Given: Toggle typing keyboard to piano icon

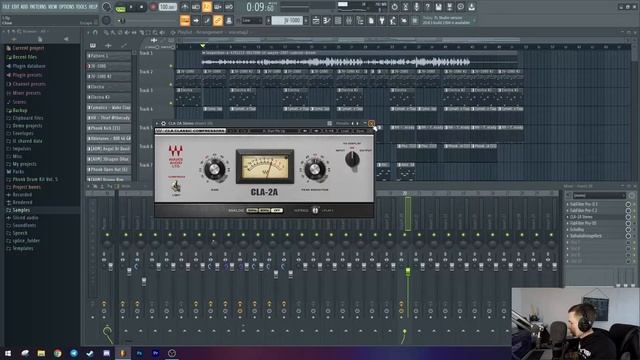Looking at the screenshot, I should (x=185, y=20).
